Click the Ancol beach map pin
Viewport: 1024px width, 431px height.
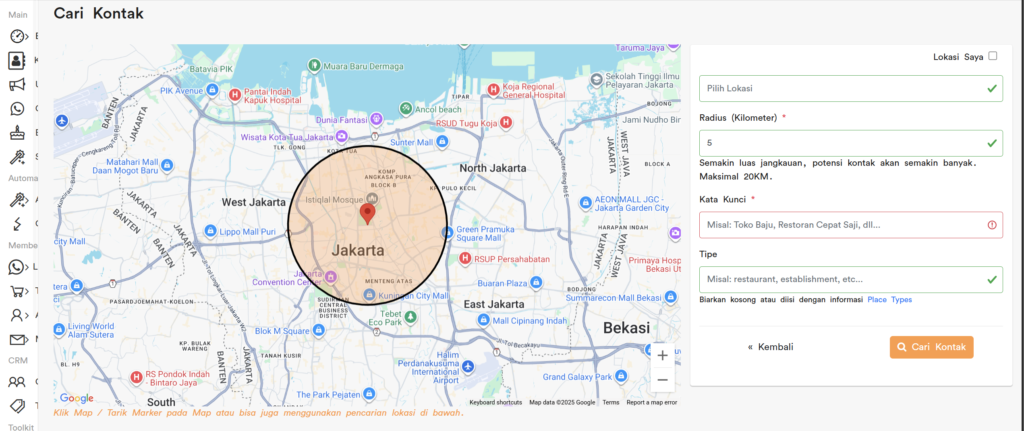[406, 108]
